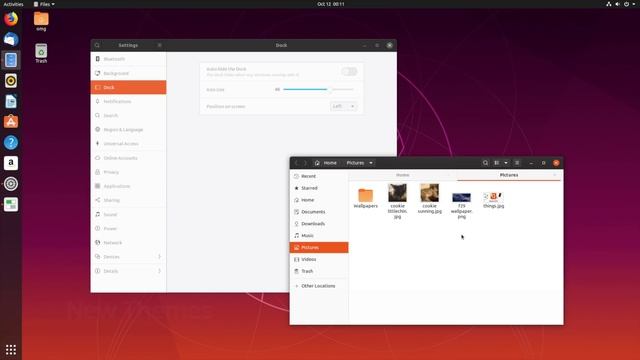Select the 729 wallpaper.png file

462,205
